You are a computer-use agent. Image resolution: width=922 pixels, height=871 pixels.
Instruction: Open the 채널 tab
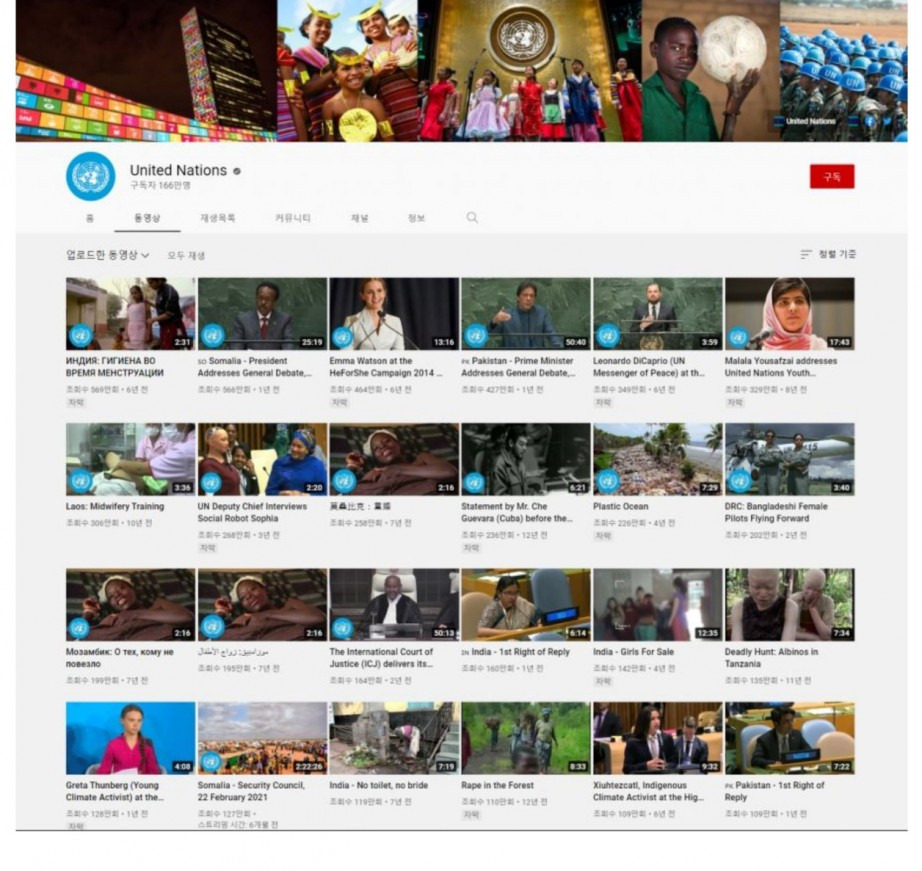coord(360,218)
